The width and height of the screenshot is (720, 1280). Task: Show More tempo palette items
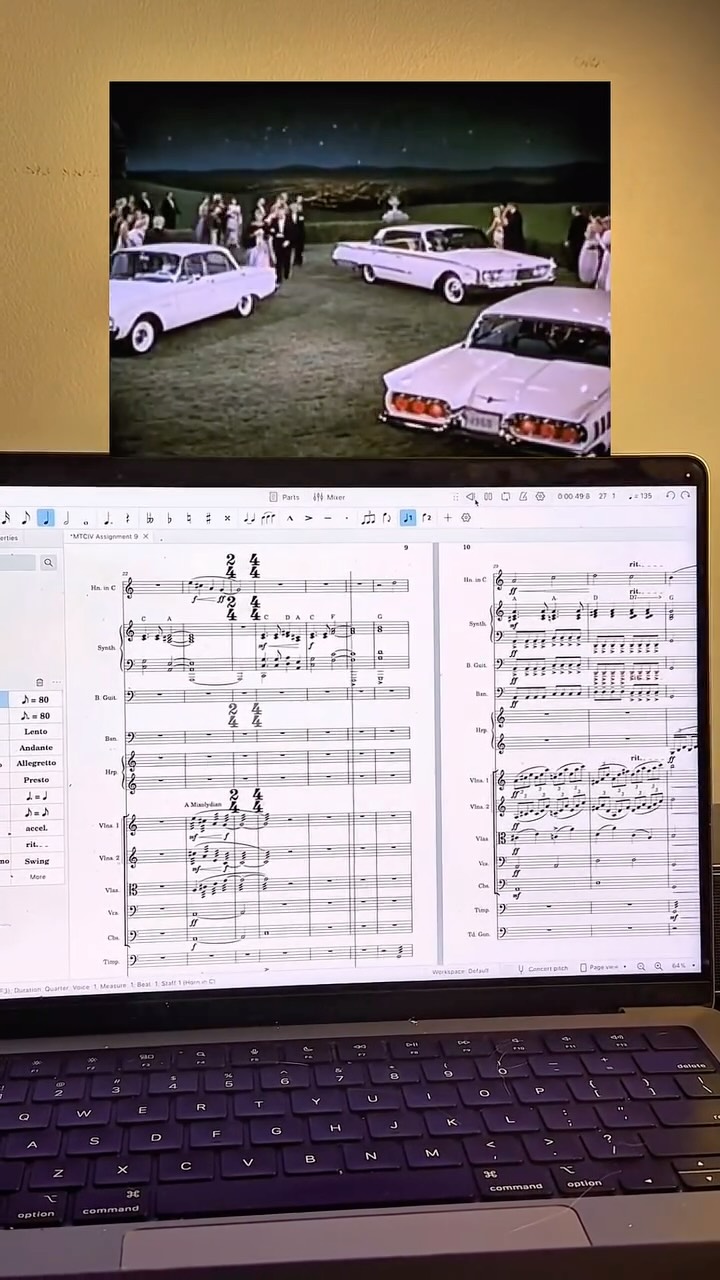(37, 877)
